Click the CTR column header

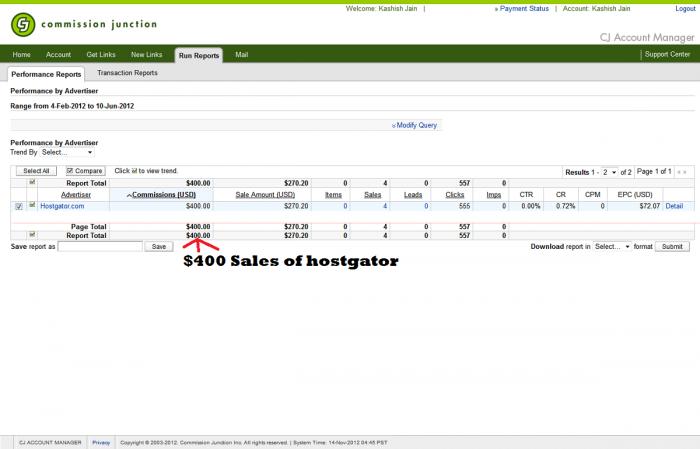tap(526, 195)
